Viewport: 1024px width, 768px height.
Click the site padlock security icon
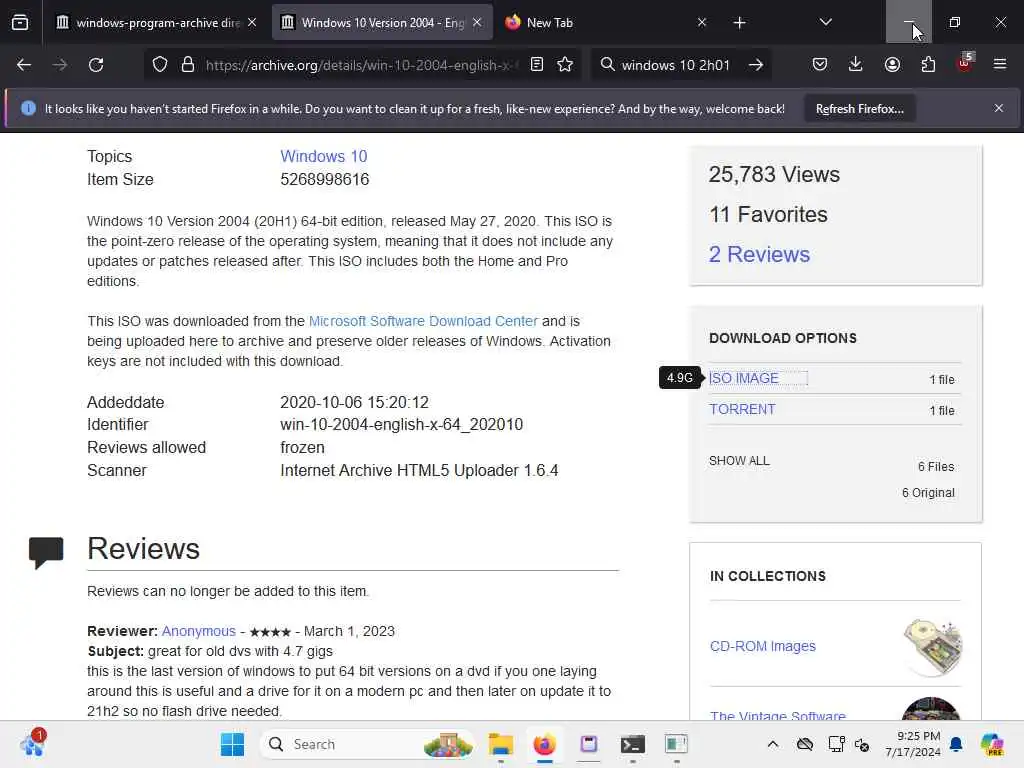point(188,65)
